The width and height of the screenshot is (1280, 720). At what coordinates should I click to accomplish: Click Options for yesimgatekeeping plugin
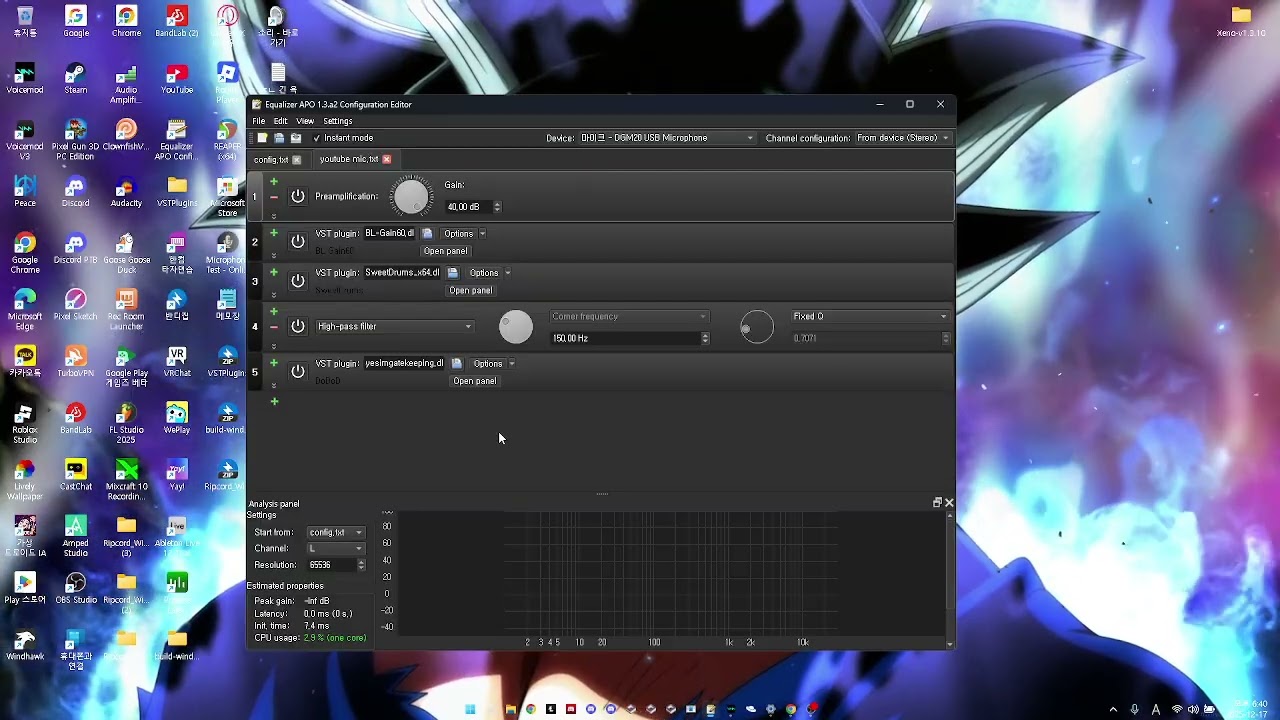tap(487, 364)
